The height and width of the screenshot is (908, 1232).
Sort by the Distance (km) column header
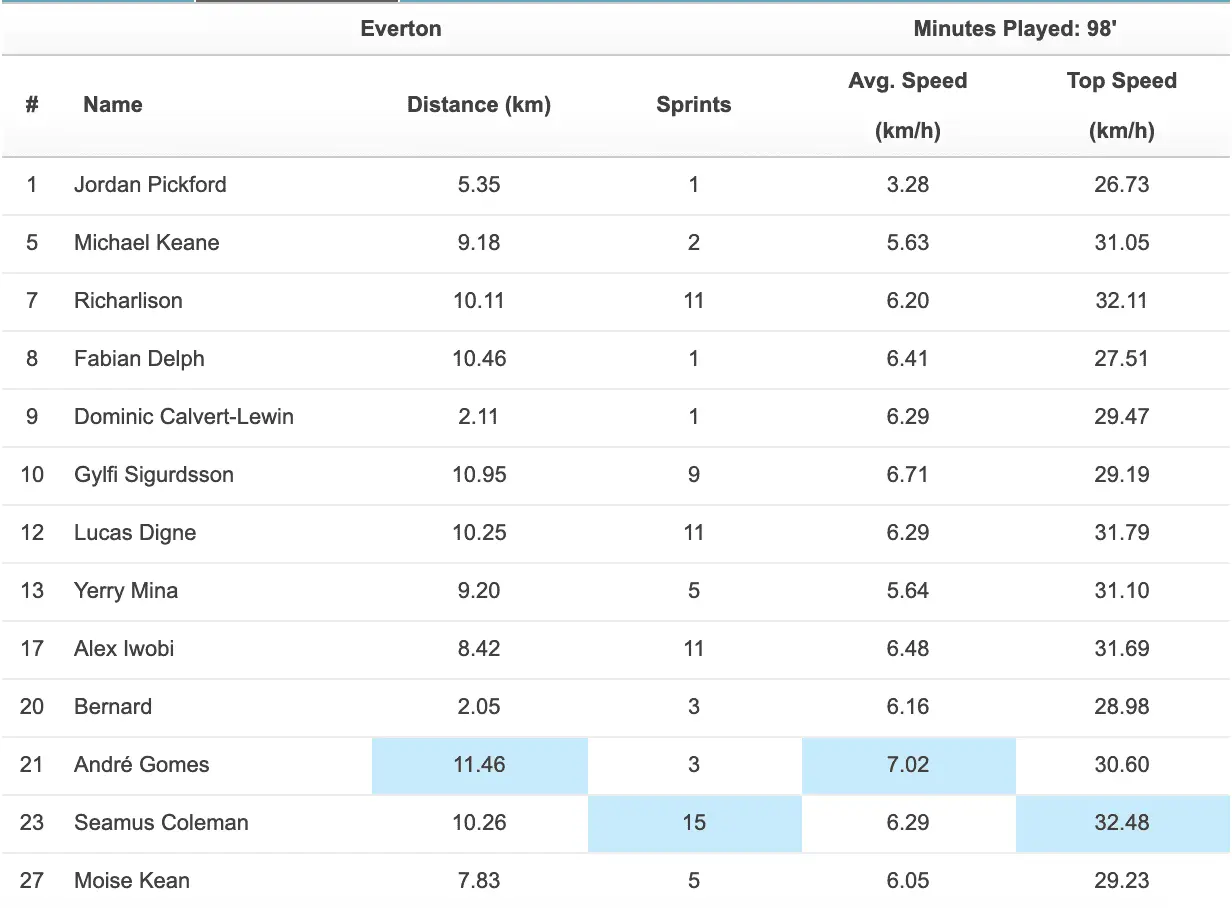479,105
